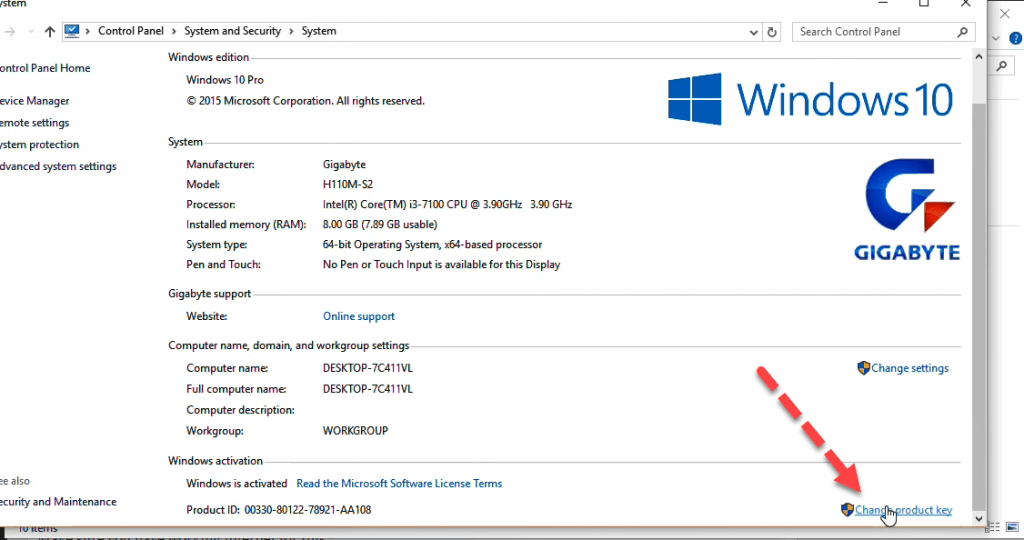Click the 64-bit Operating System value

pos(432,244)
